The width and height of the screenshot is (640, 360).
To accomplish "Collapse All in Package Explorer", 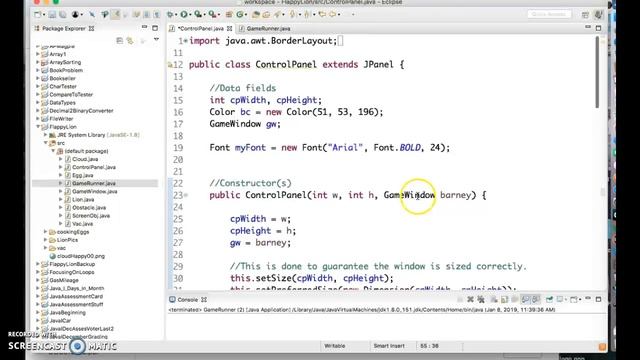I will [120, 40].
